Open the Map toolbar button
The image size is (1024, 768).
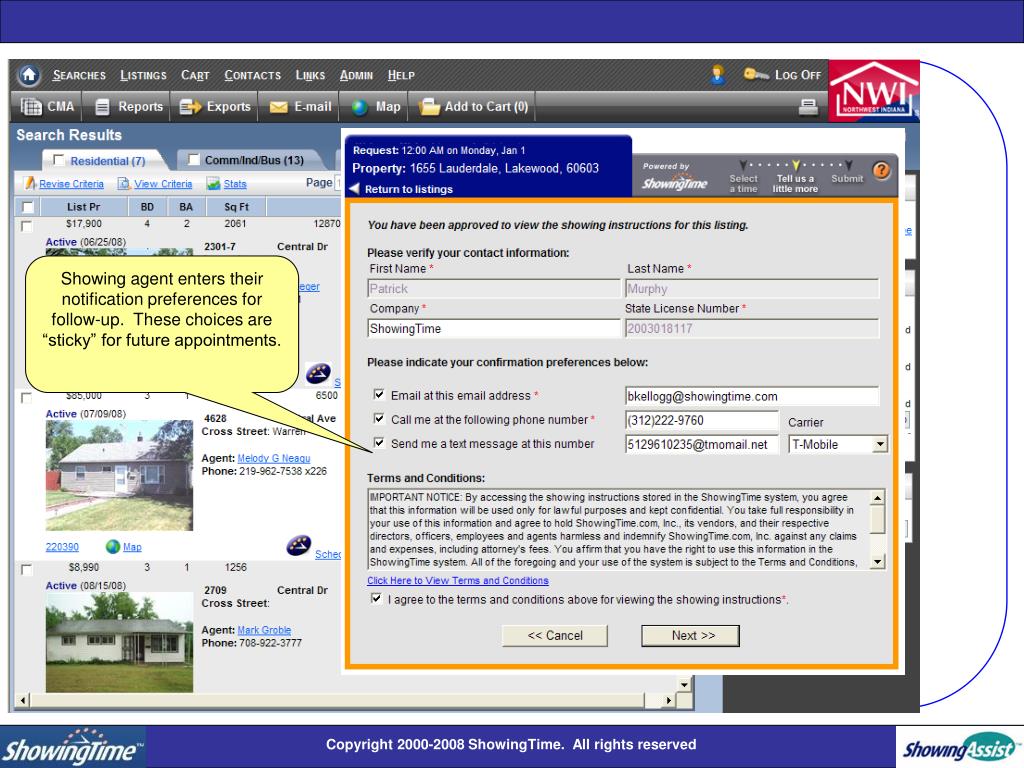click(376, 106)
